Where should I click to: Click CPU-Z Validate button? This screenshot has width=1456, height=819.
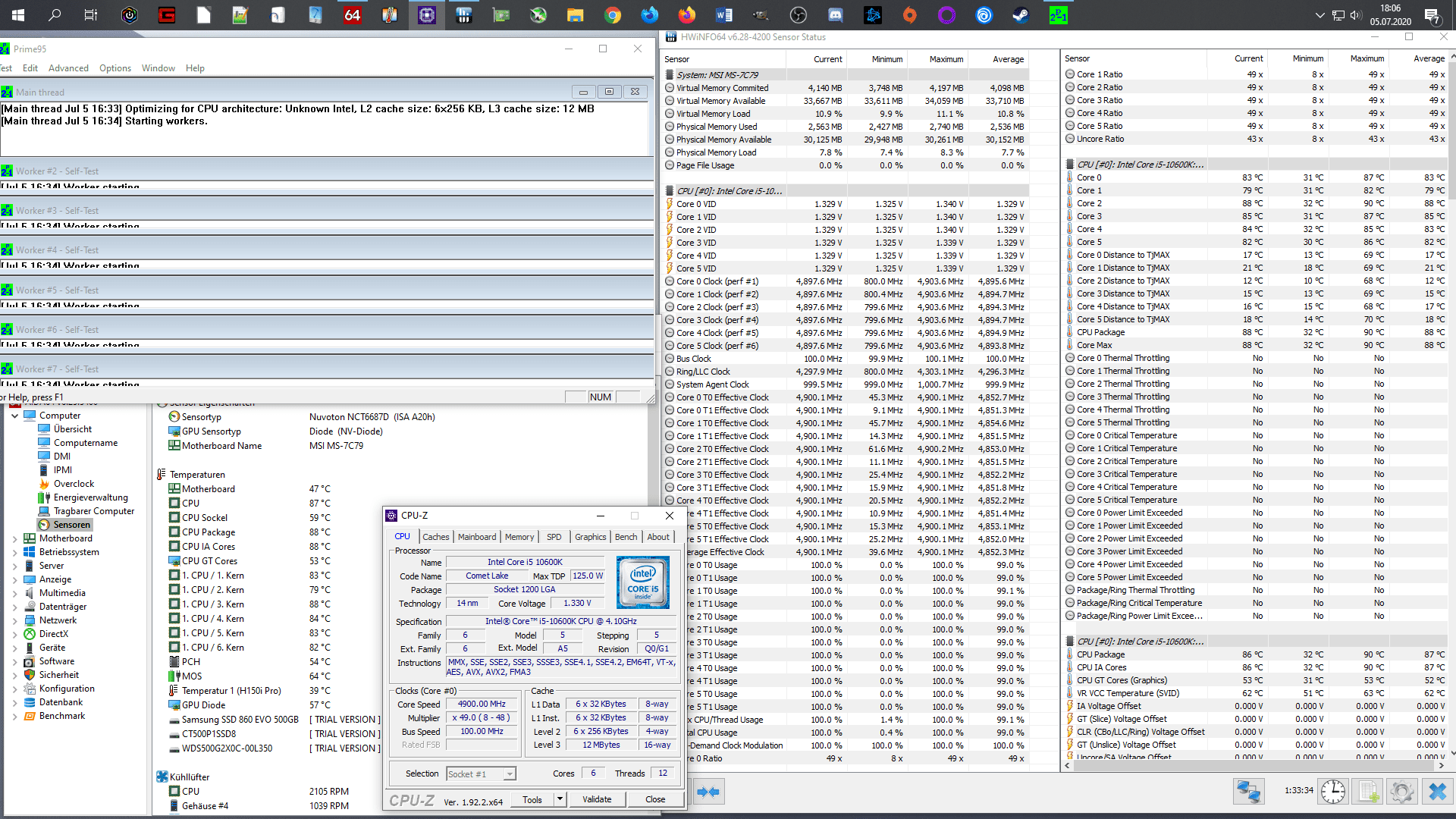597,799
